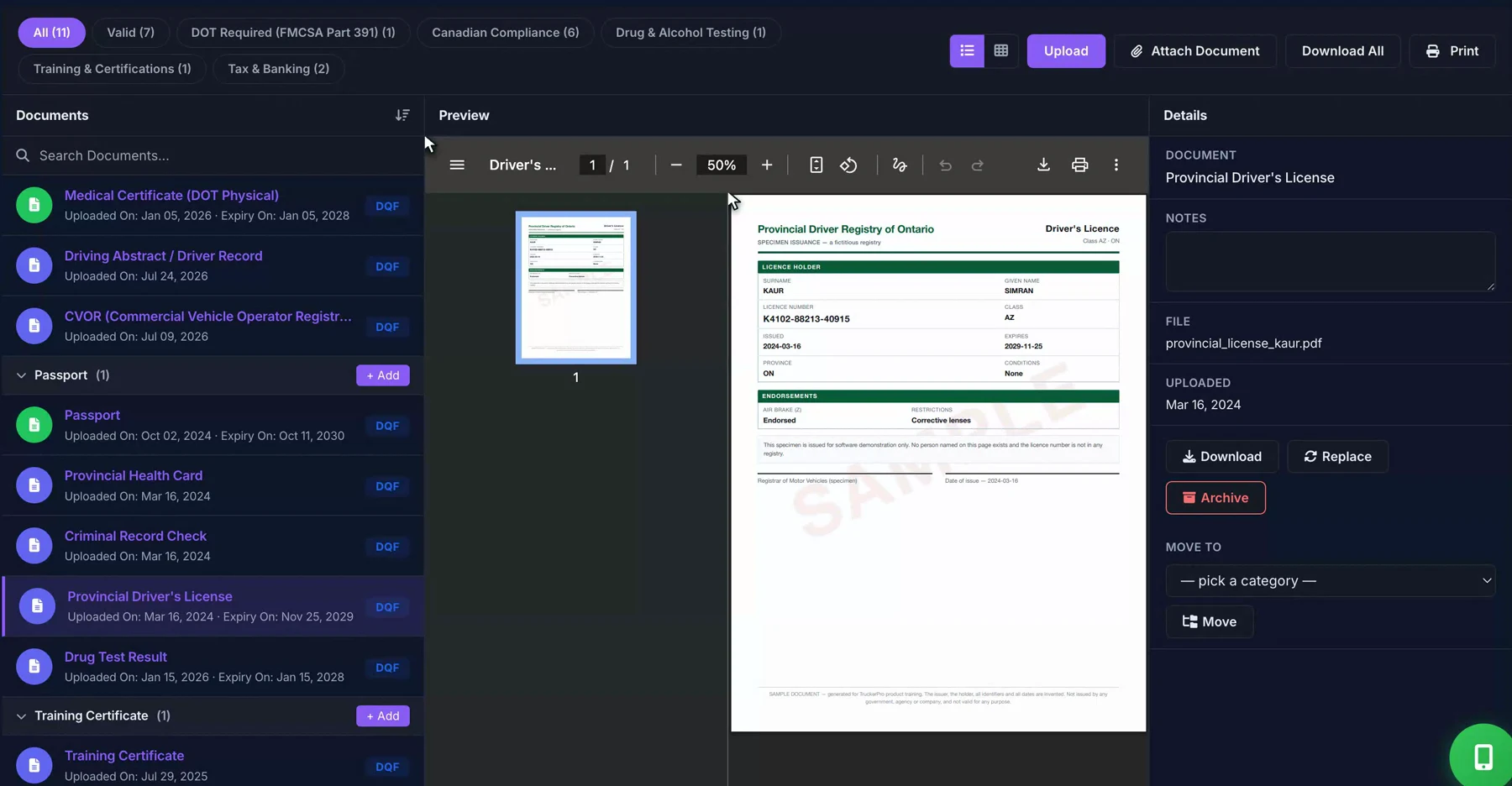Image resolution: width=1512 pixels, height=786 pixels.
Task: Click the Attach Document button
Action: click(1194, 51)
